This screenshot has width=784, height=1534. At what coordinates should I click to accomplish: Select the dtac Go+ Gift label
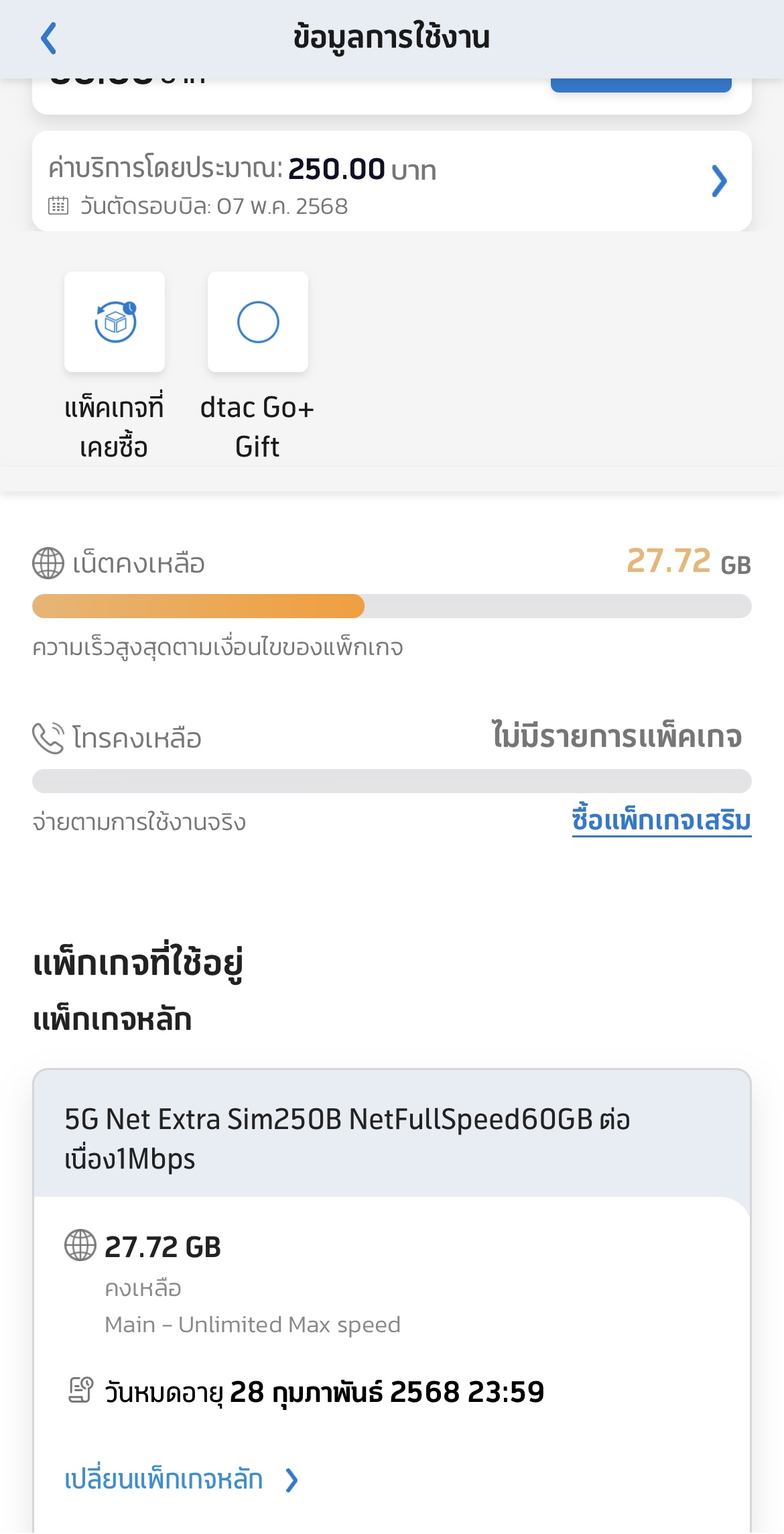257,427
